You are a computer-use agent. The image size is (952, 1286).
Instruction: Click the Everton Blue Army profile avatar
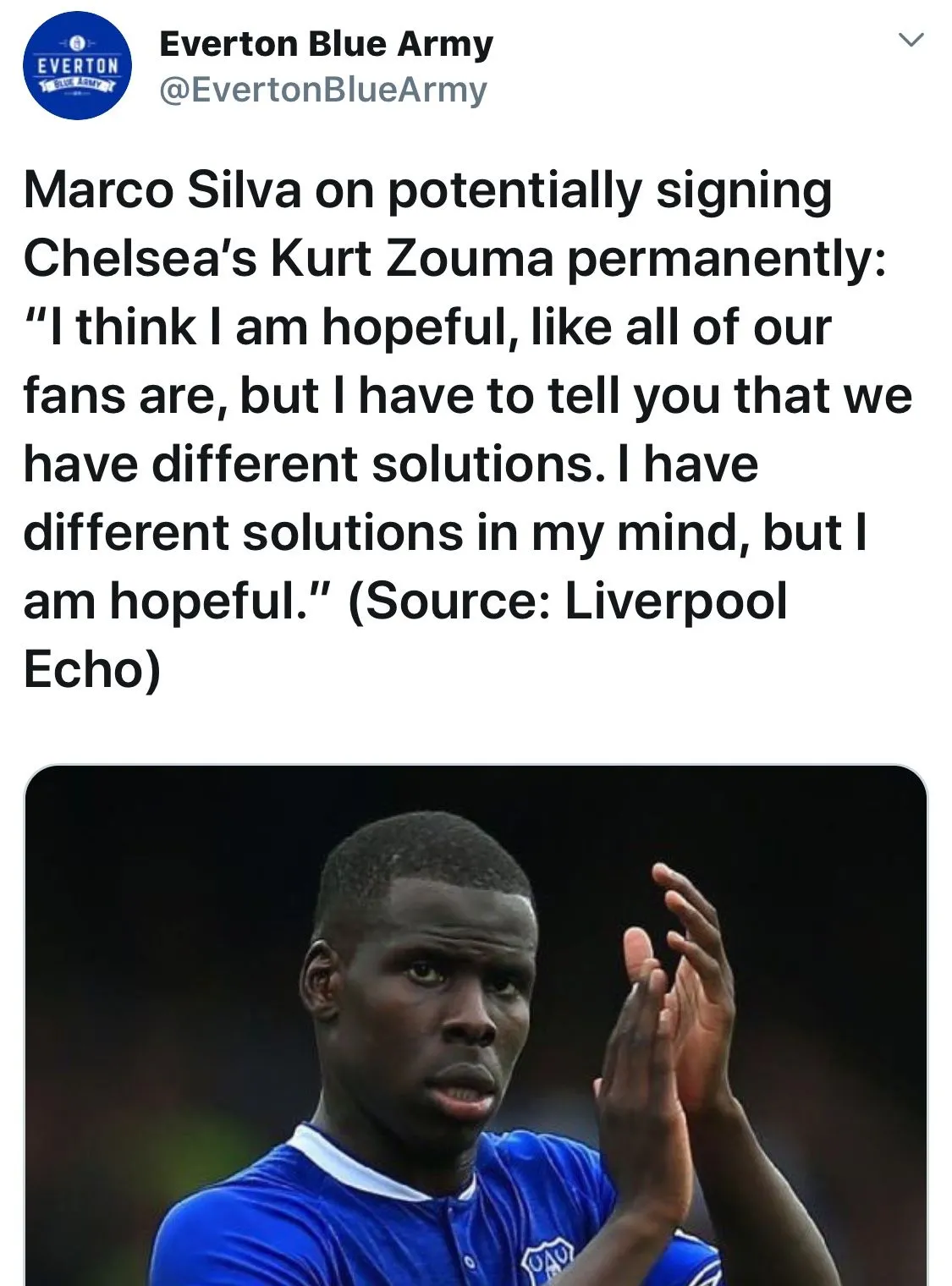pyautogui.click(x=76, y=66)
